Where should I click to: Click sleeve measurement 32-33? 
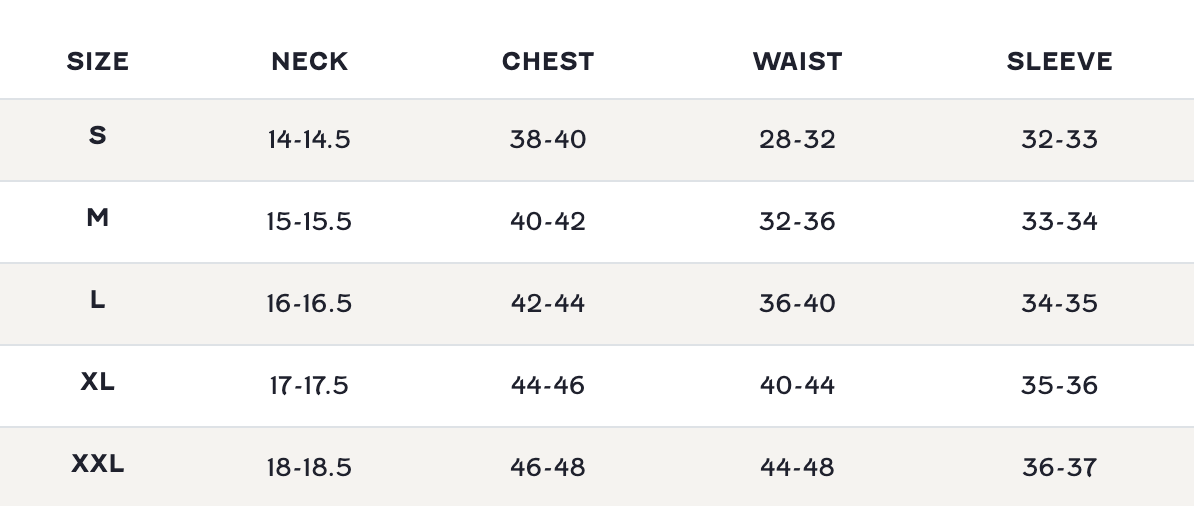(1059, 139)
